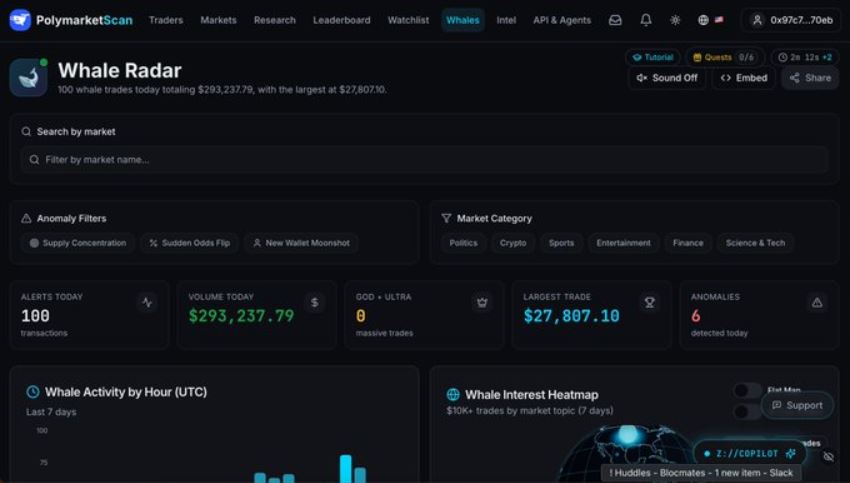Viewport: 850px width, 483px height.
Task: Click the $27,807.10 largest trade value
Action: (571, 315)
